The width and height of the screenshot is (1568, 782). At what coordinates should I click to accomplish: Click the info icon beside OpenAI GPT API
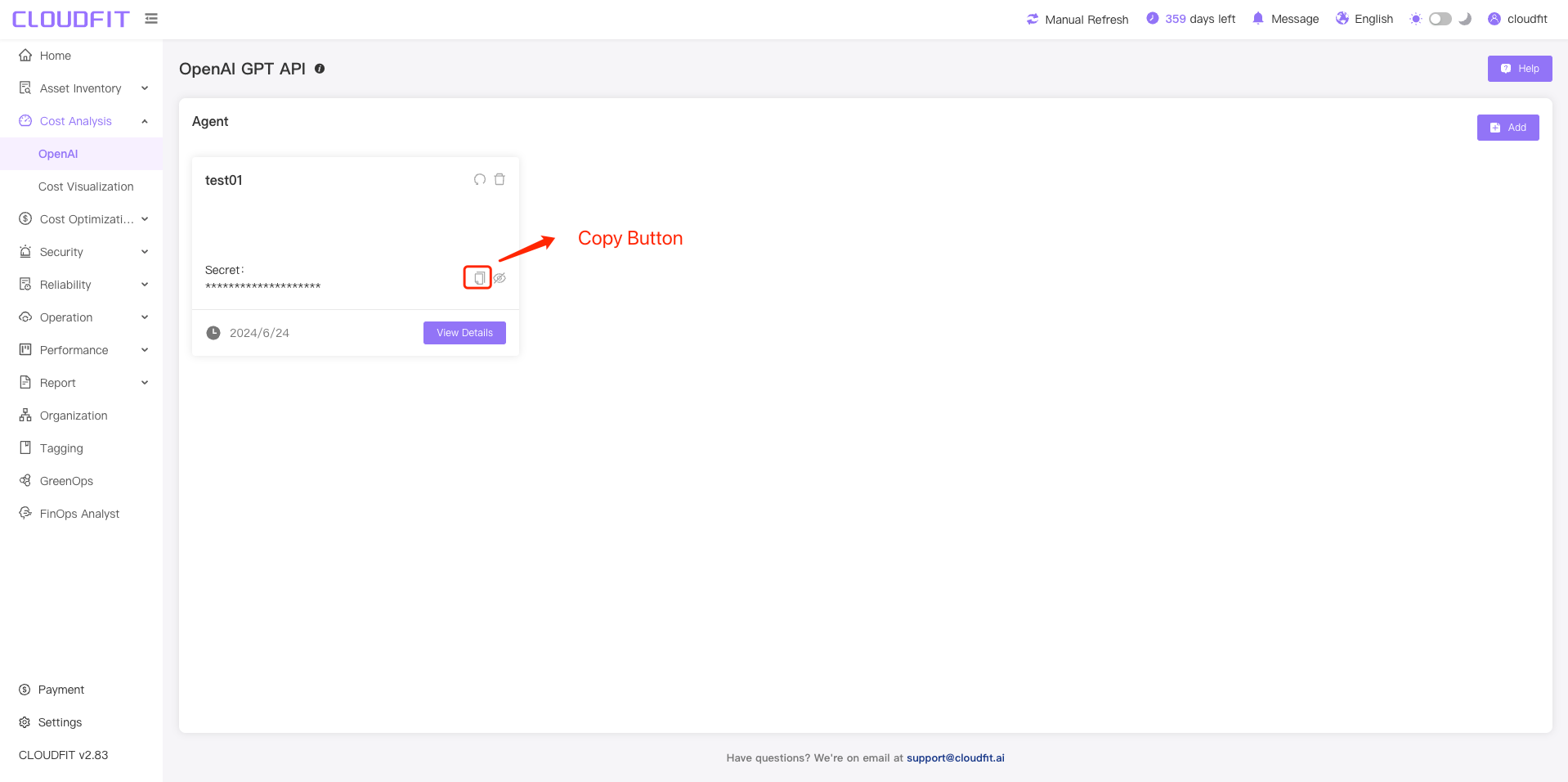pyautogui.click(x=320, y=69)
